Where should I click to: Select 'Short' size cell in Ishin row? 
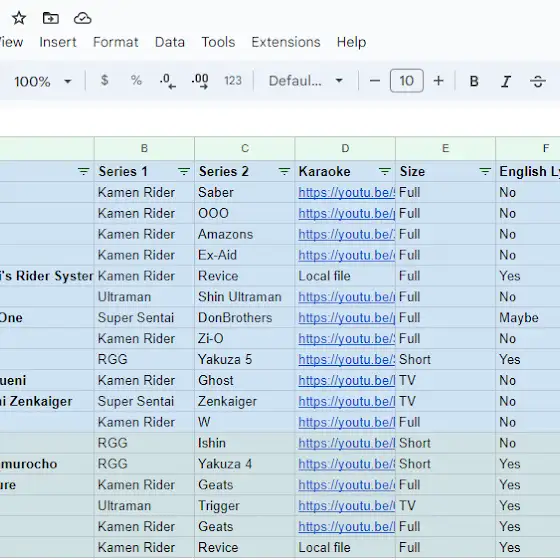445,443
